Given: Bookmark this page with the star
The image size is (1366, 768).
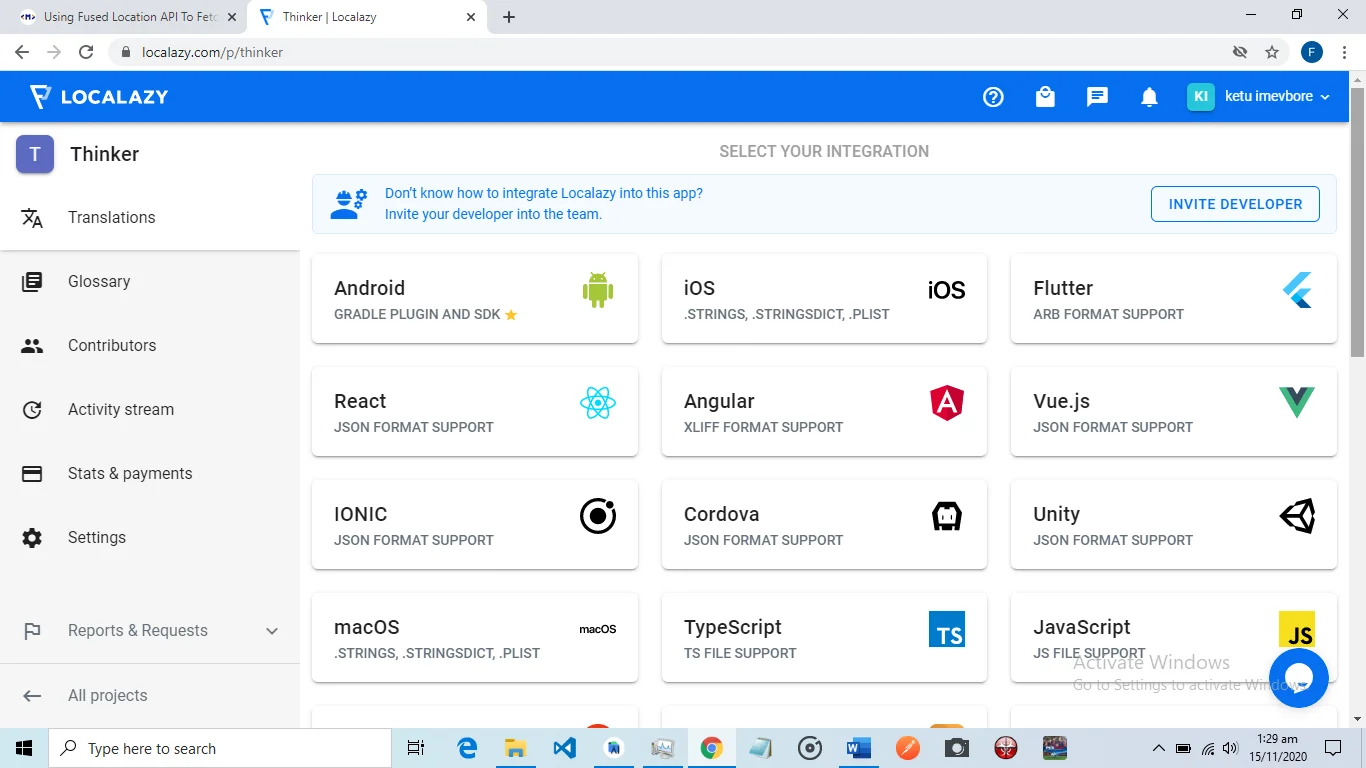Looking at the screenshot, I should pos(1272,52).
